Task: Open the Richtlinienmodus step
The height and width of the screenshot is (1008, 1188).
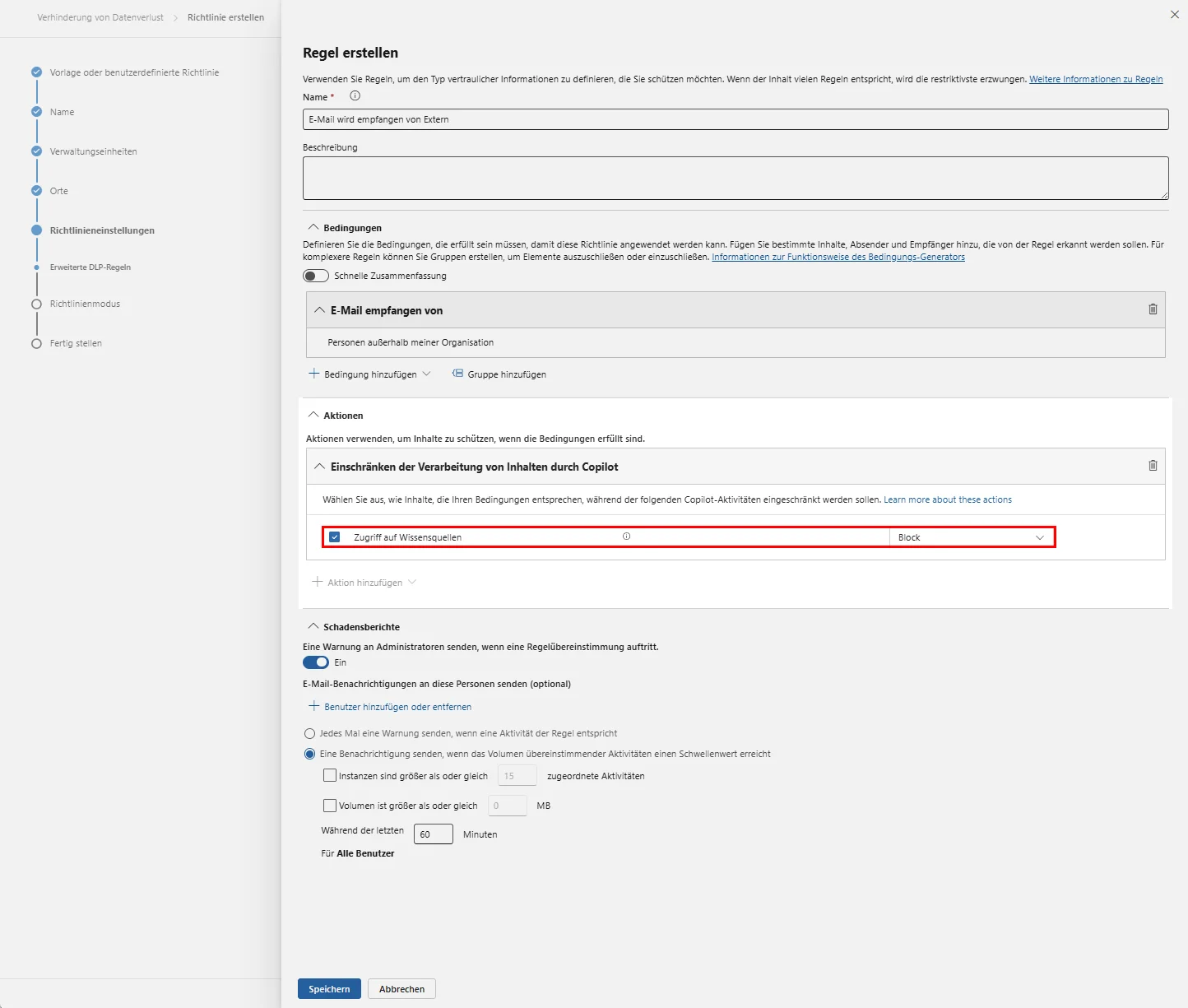Action: pyautogui.click(x=85, y=304)
